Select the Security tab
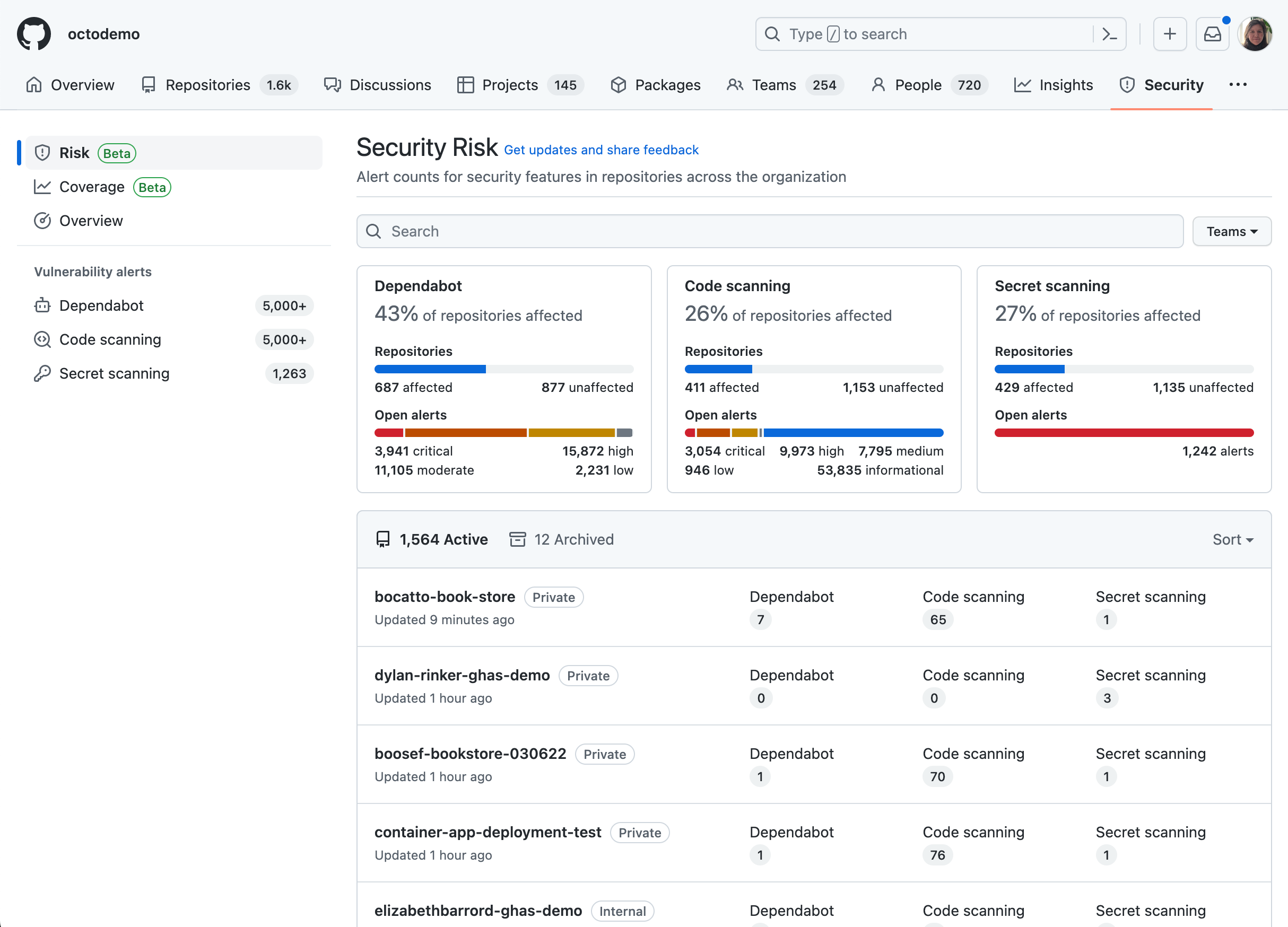This screenshot has height=927, width=1288. (x=1161, y=84)
